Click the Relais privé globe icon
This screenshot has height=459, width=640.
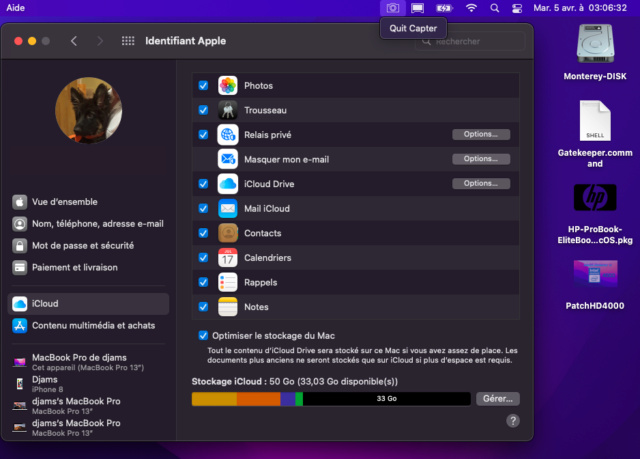227,135
